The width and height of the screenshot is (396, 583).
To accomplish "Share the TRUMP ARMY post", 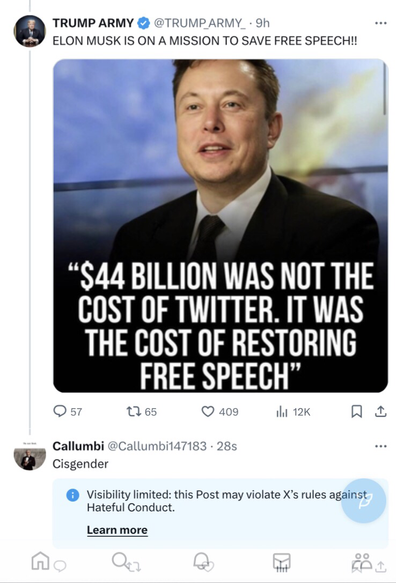I will pos(380,411).
